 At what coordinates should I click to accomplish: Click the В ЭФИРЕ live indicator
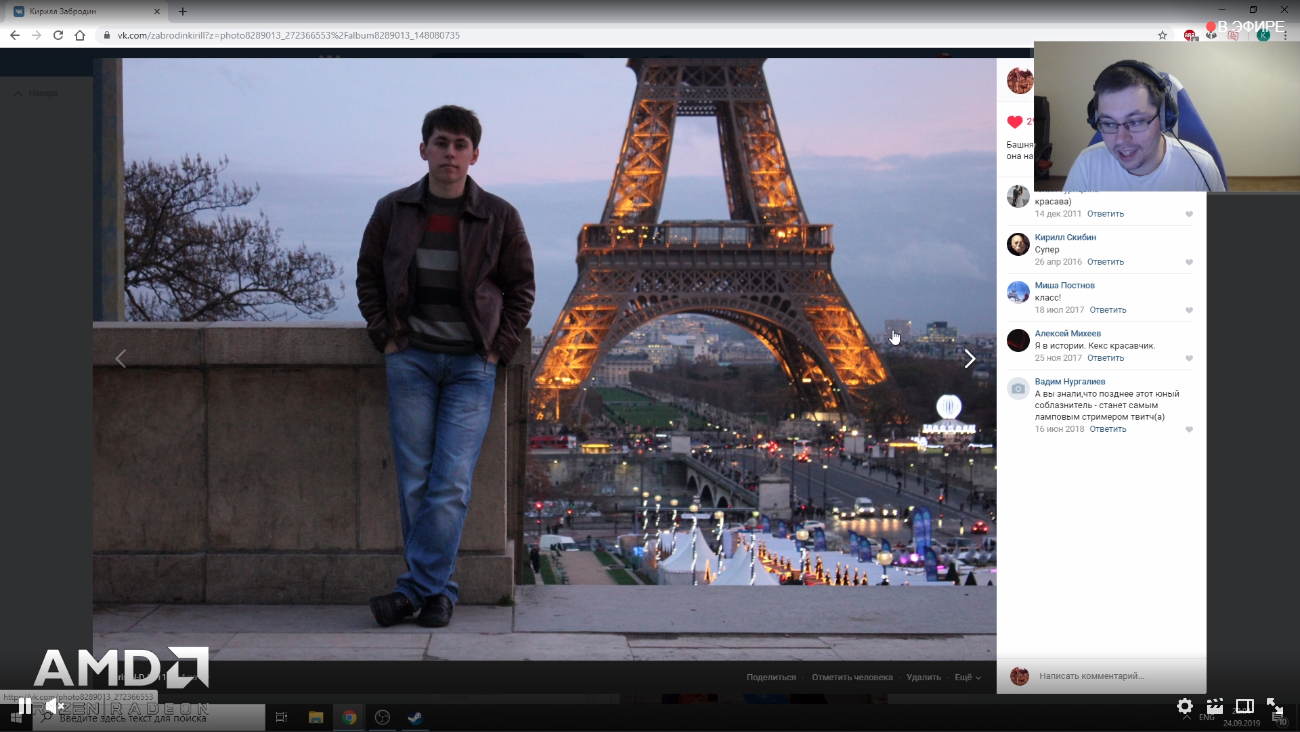pyautogui.click(x=1245, y=27)
